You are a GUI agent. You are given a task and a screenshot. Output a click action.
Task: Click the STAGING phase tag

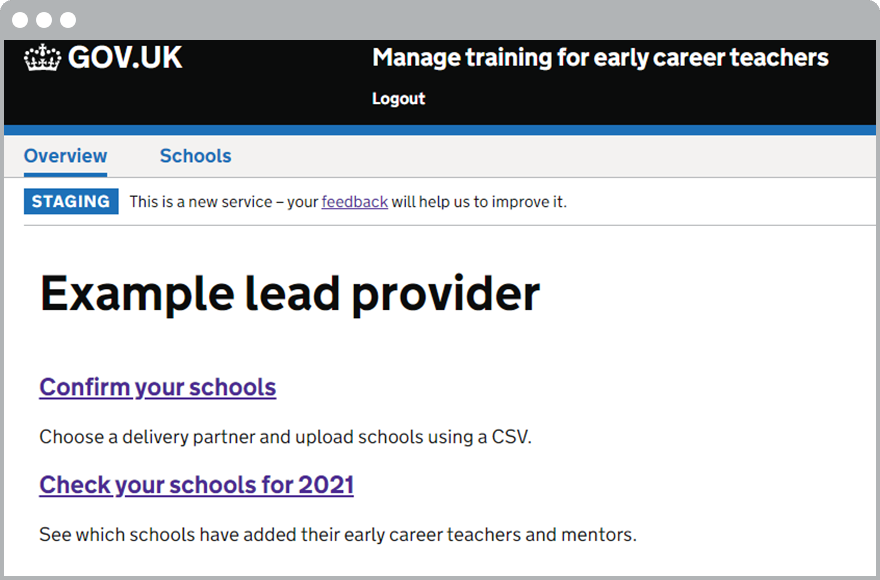tap(71, 202)
